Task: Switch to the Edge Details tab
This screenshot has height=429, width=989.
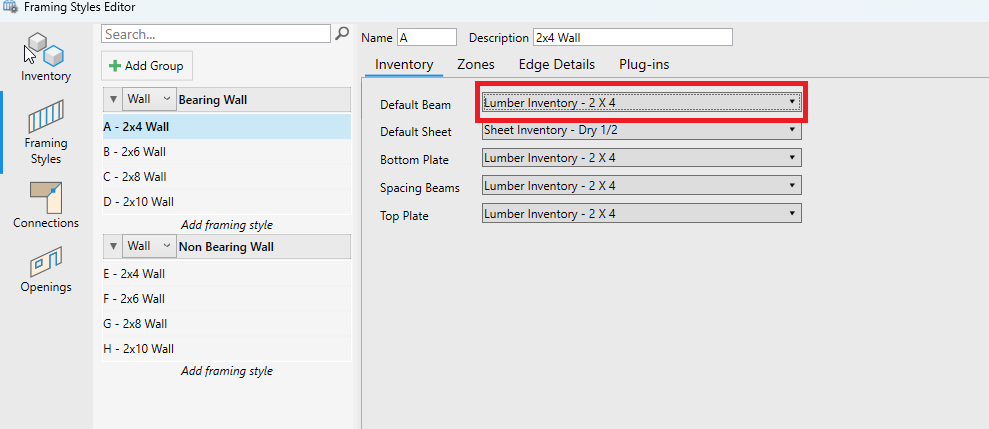Action: point(556,64)
